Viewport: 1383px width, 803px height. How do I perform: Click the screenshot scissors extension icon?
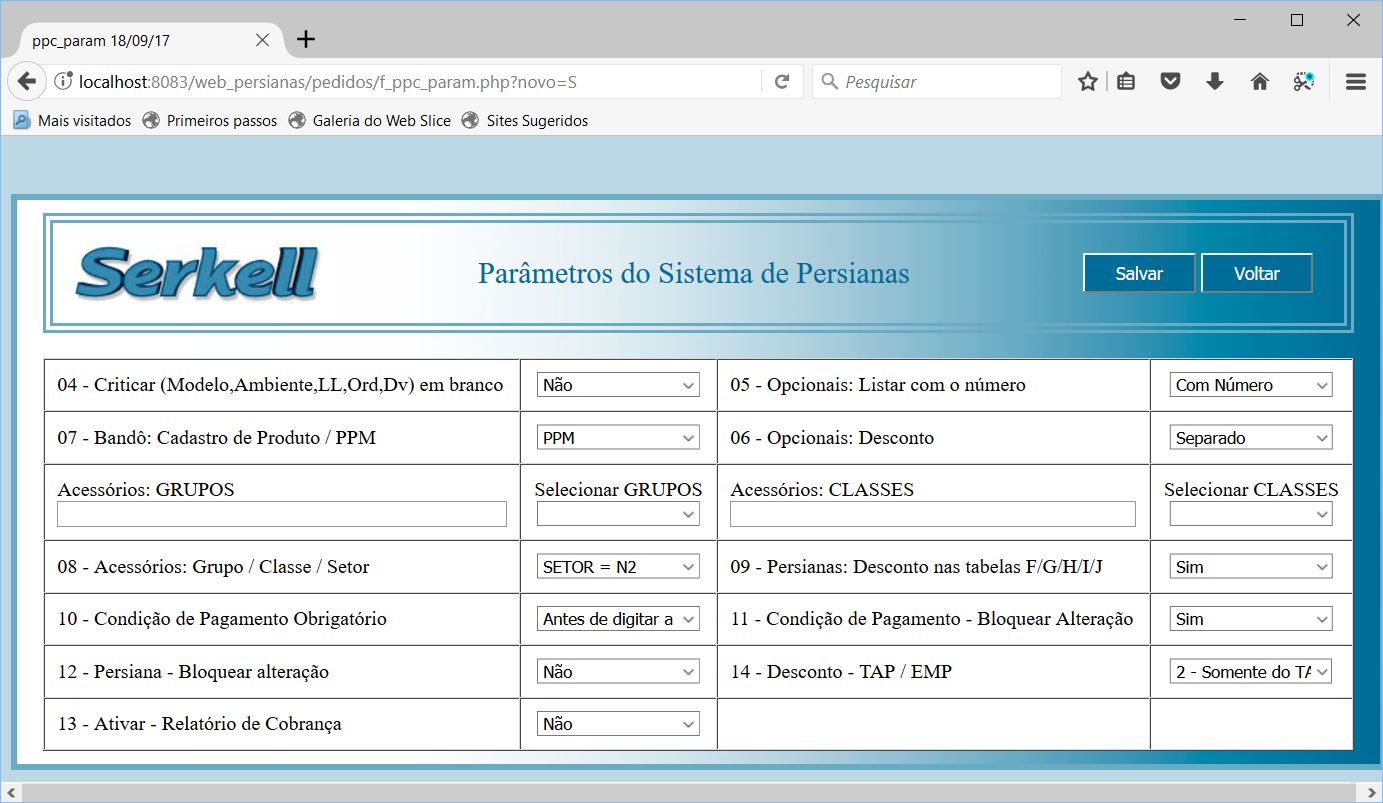click(x=1303, y=82)
